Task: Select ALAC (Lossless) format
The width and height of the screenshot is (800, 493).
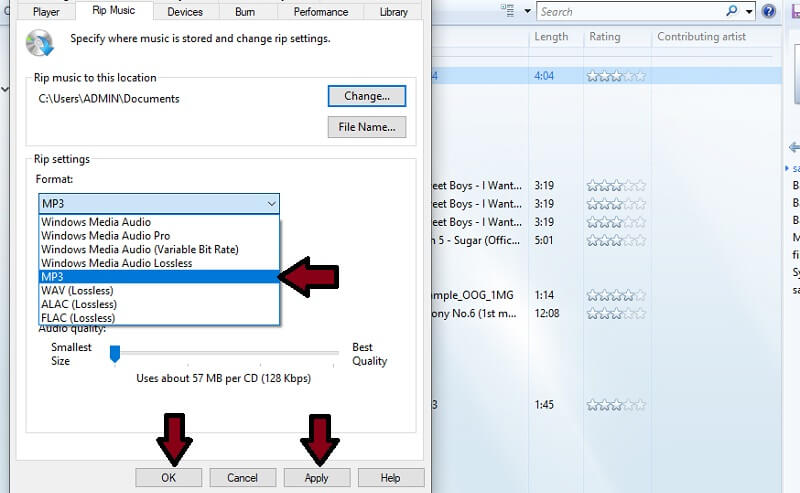Action: click(159, 304)
